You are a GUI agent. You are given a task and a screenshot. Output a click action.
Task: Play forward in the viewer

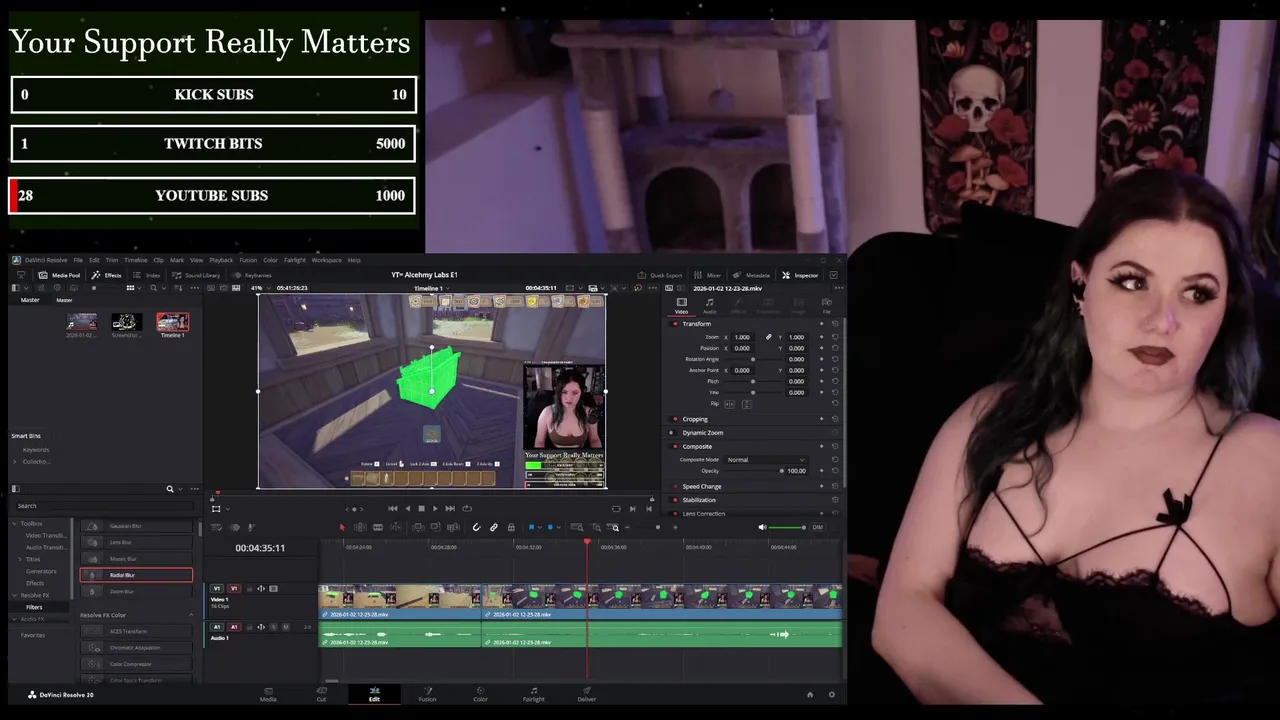pyautogui.click(x=435, y=508)
